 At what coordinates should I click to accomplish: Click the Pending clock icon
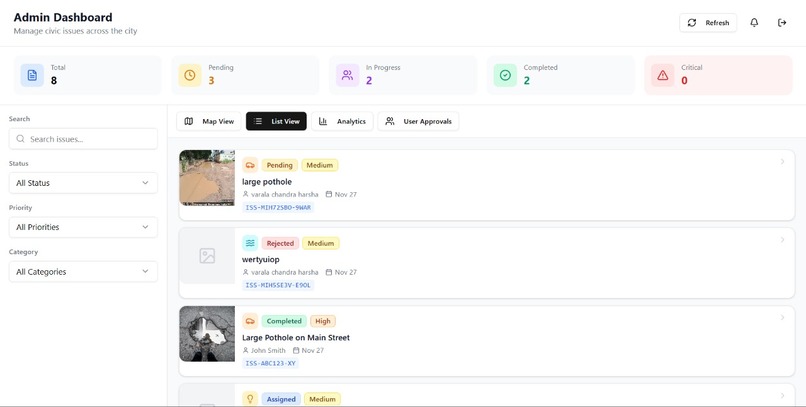coord(190,75)
